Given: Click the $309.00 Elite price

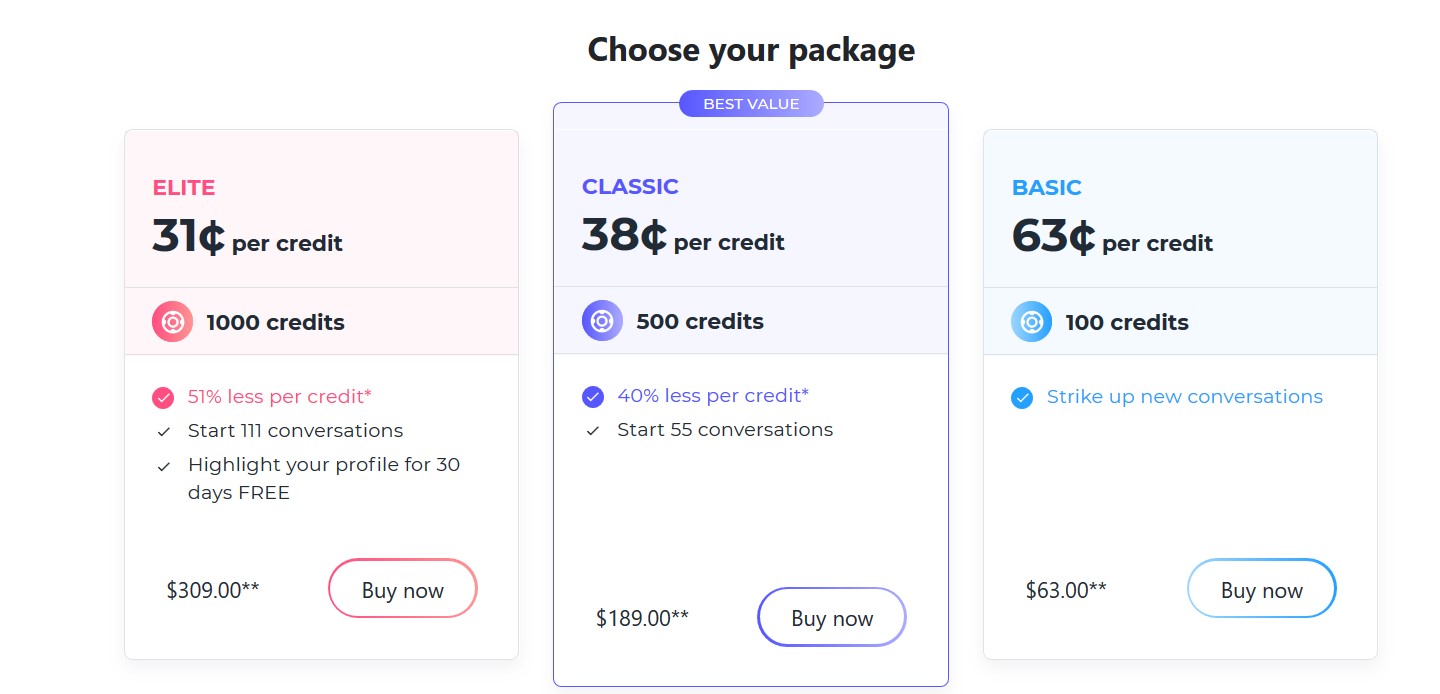Looking at the screenshot, I should pyautogui.click(x=213, y=590).
